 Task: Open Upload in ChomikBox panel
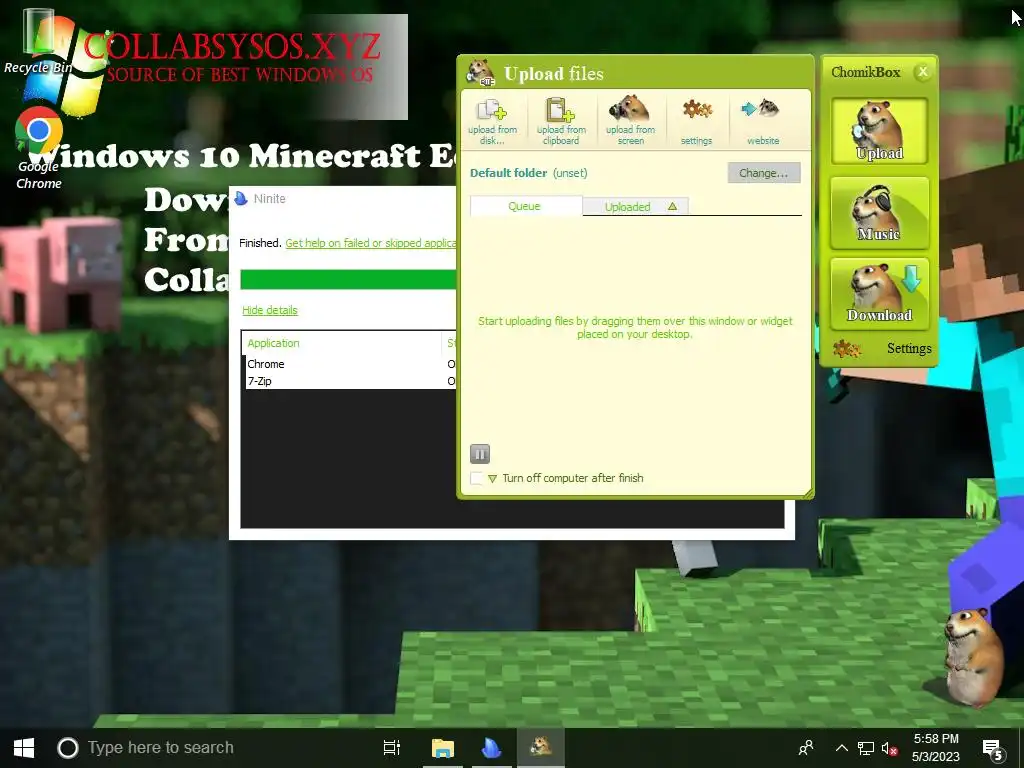(879, 131)
